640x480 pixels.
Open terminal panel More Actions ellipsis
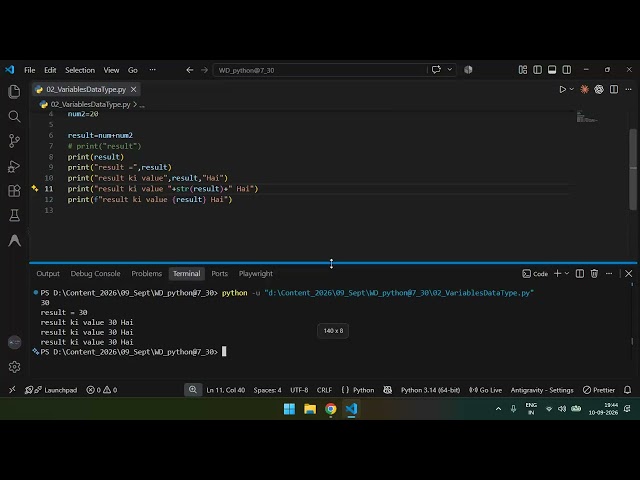(x=609, y=273)
